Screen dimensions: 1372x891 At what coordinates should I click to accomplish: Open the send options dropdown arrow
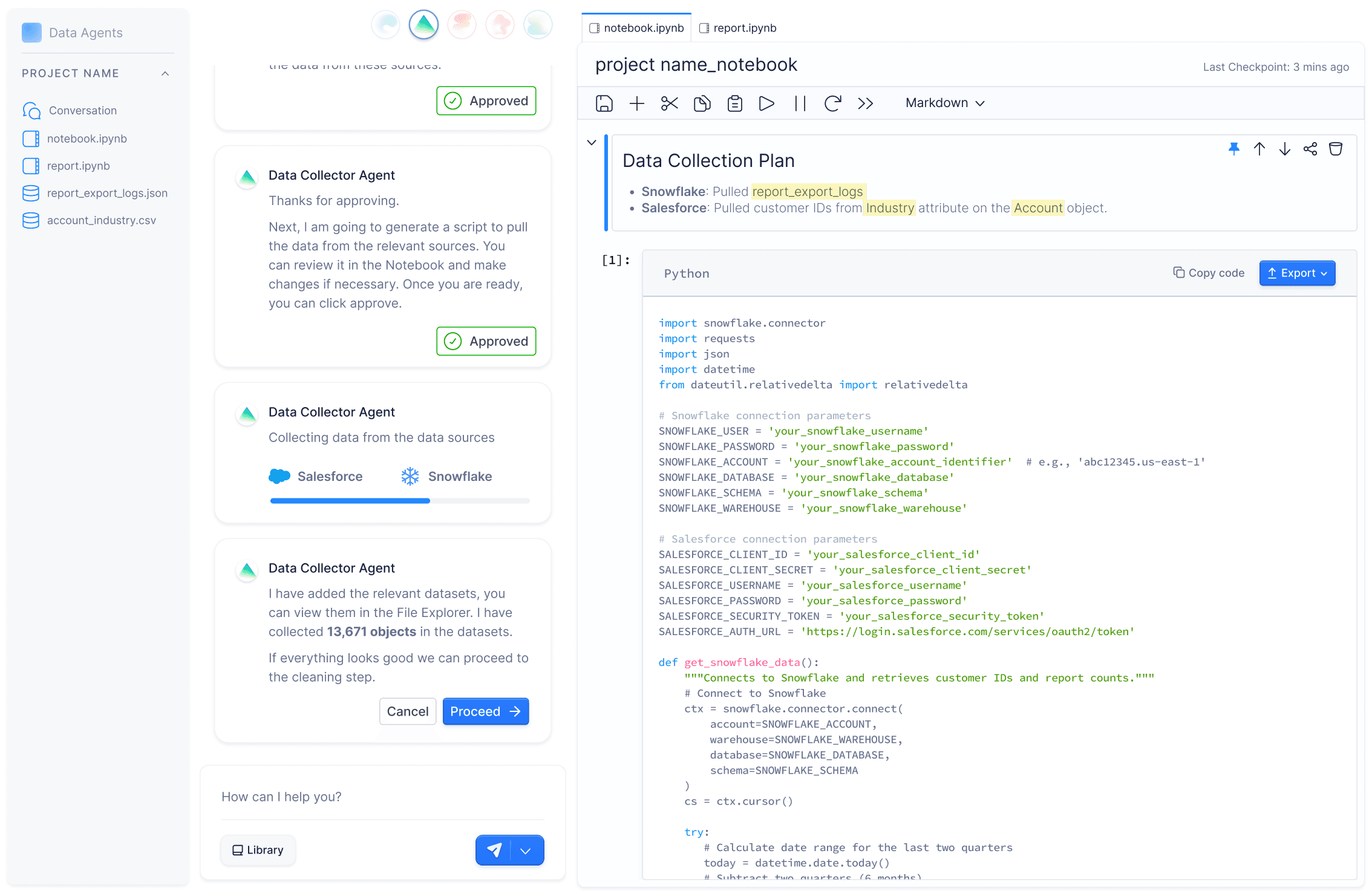(x=526, y=850)
